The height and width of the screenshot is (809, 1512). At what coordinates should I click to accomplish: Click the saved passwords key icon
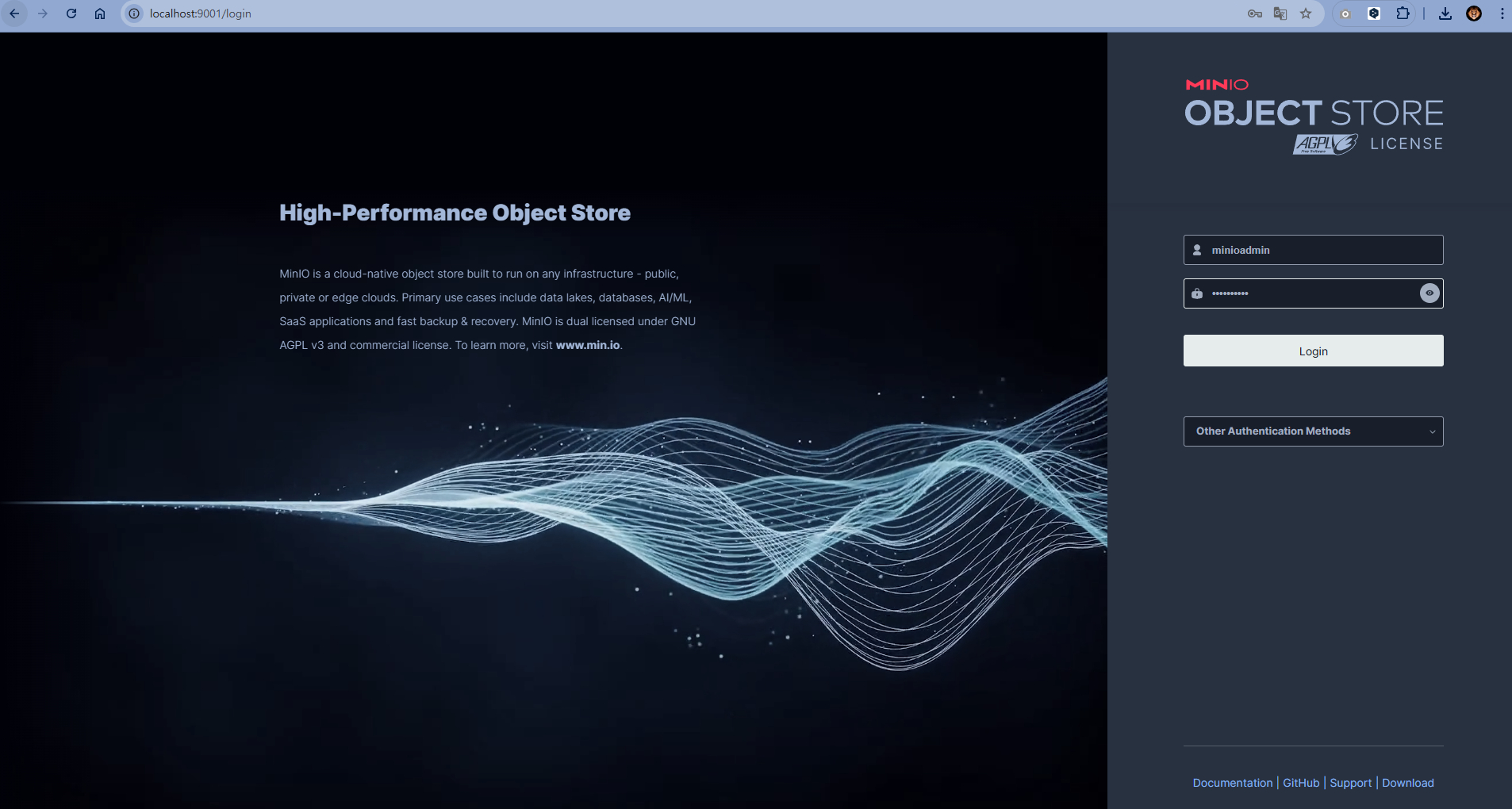click(1254, 13)
